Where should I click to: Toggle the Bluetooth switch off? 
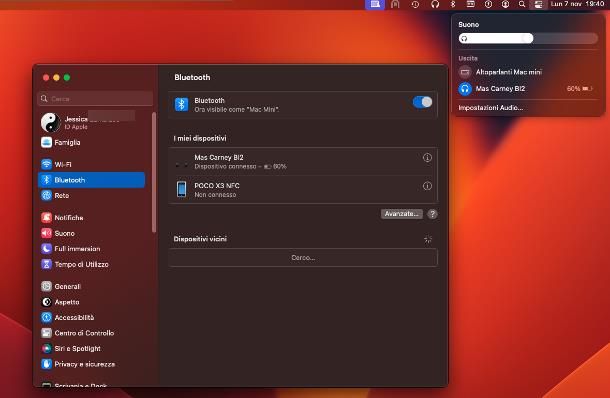422,102
